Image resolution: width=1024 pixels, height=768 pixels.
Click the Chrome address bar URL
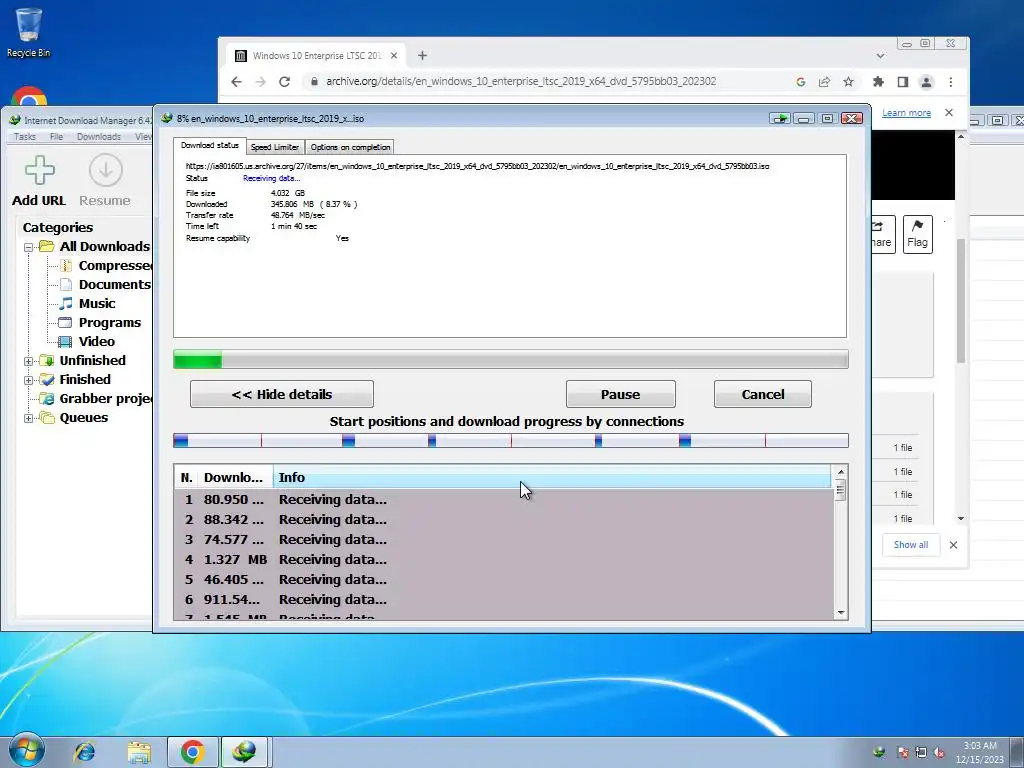(521, 82)
